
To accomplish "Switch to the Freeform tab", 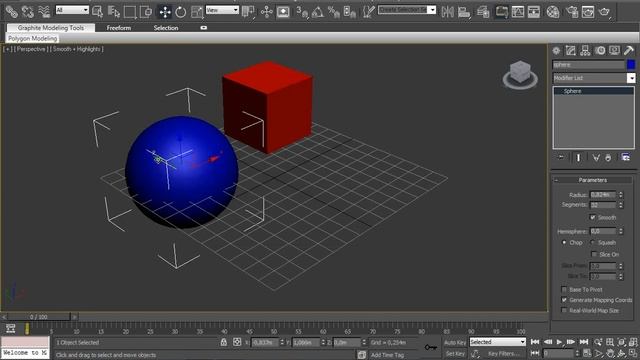I will tap(119, 28).
